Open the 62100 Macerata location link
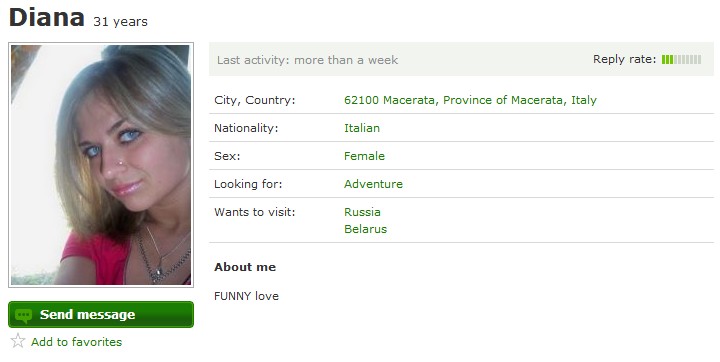The width and height of the screenshot is (720, 362). coord(470,100)
